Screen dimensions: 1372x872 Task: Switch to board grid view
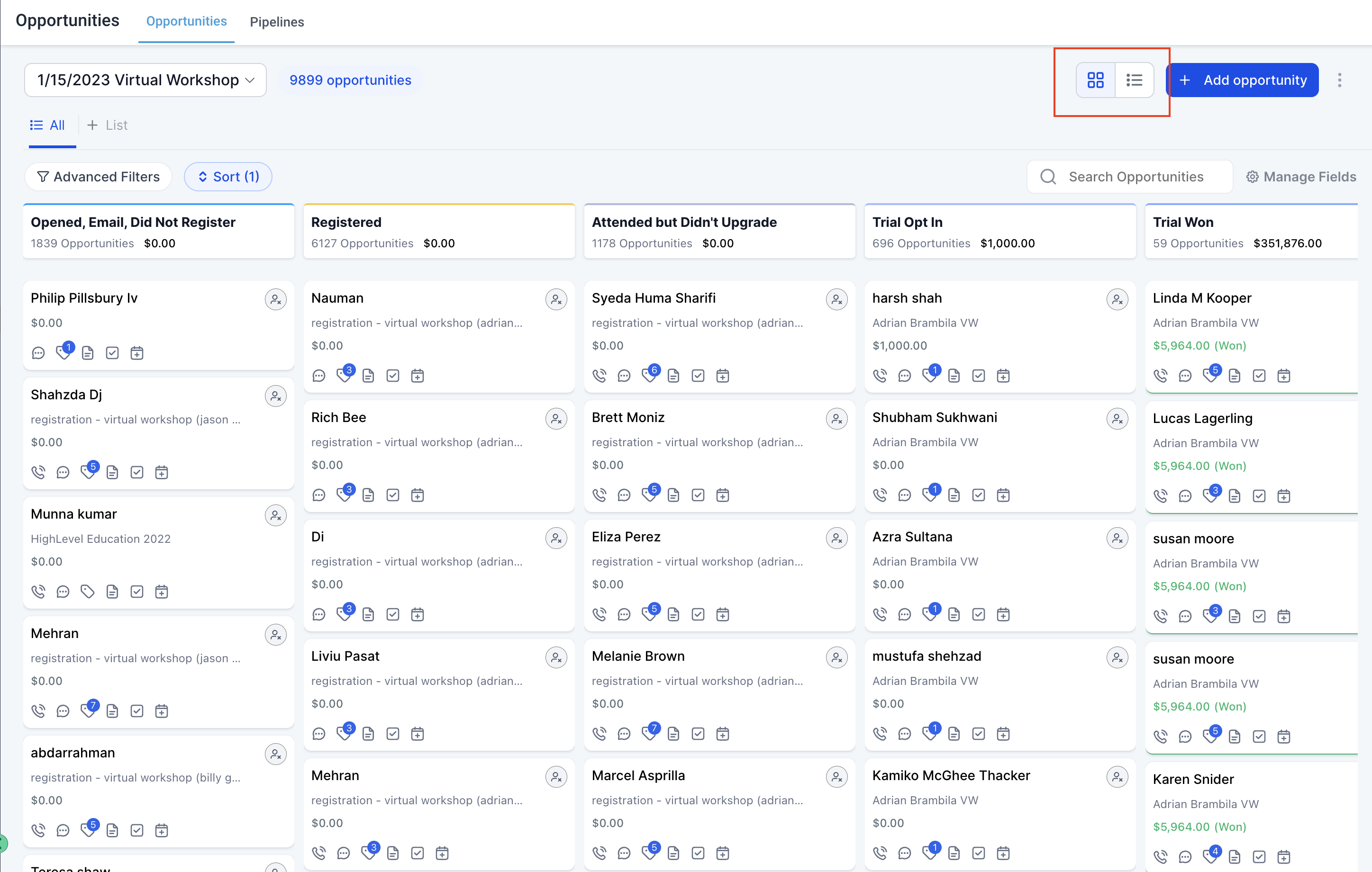point(1095,81)
